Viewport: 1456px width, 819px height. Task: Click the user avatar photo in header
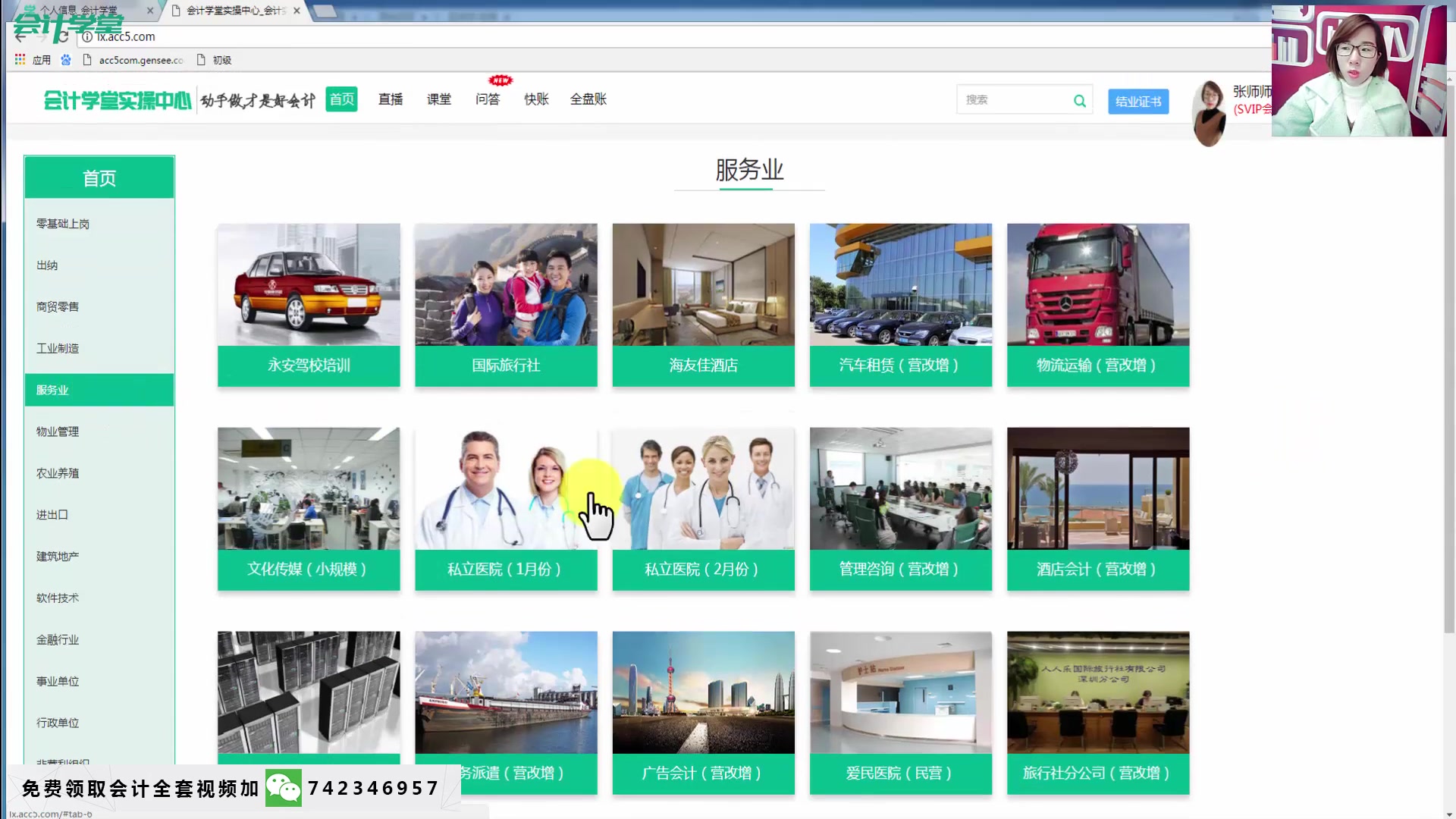pos(1209,112)
